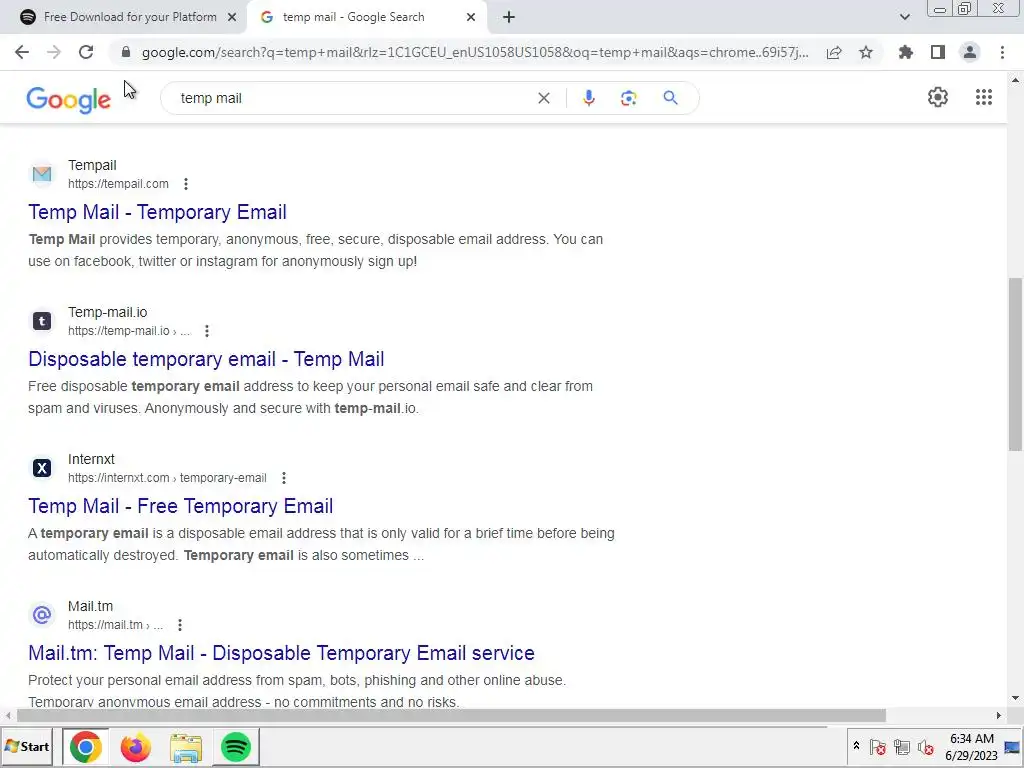
Task: Share this page from address bar
Action: pos(834,52)
